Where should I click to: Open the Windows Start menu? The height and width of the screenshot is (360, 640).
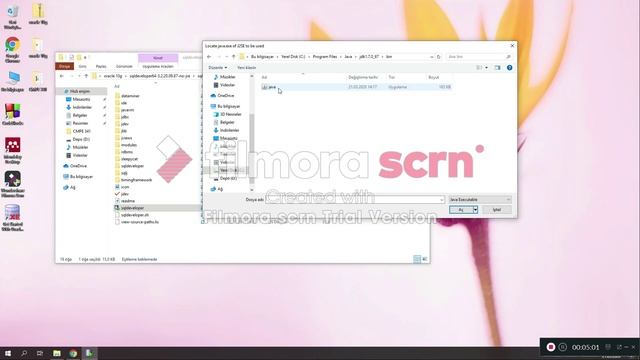[8, 353]
